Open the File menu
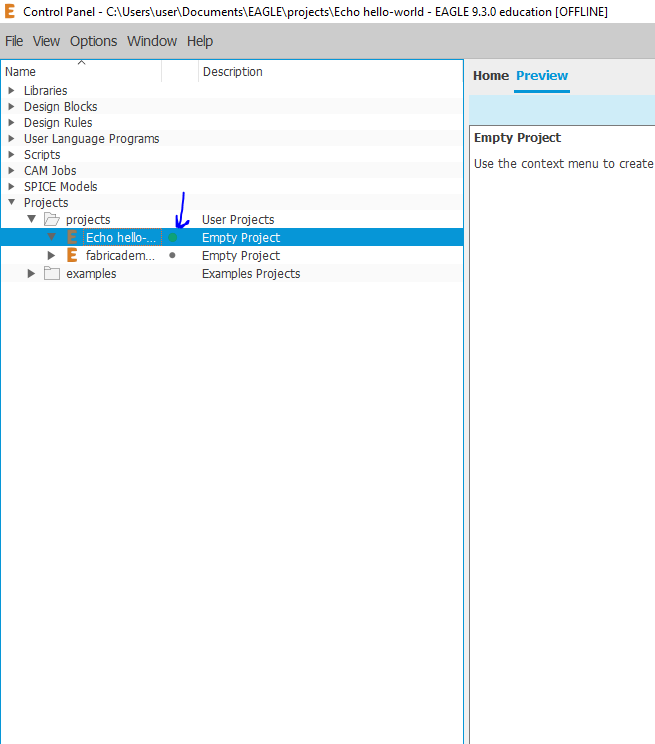Image resolution: width=655 pixels, height=744 pixels. (14, 41)
